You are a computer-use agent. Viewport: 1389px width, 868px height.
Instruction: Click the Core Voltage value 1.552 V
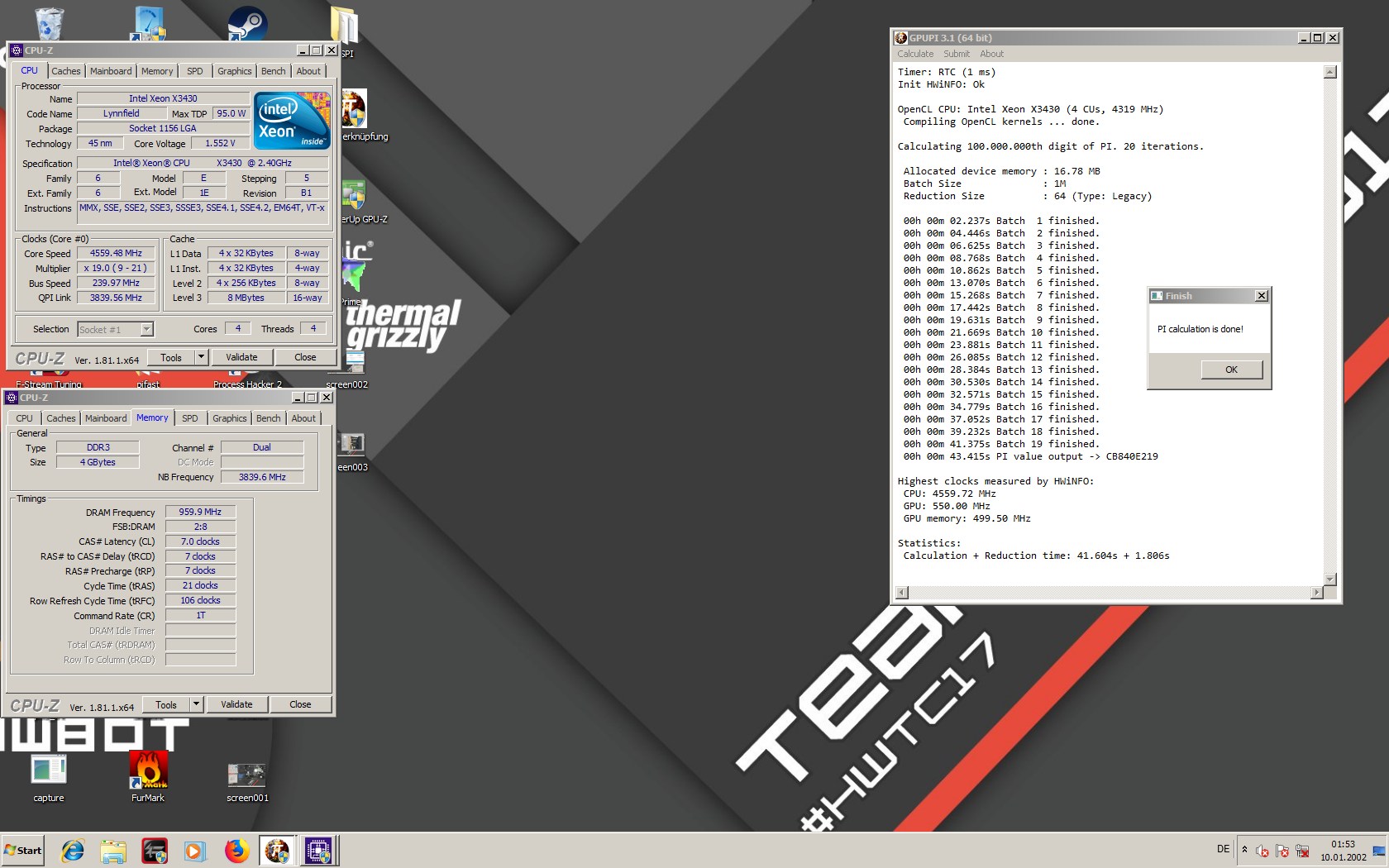pos(220,144)
